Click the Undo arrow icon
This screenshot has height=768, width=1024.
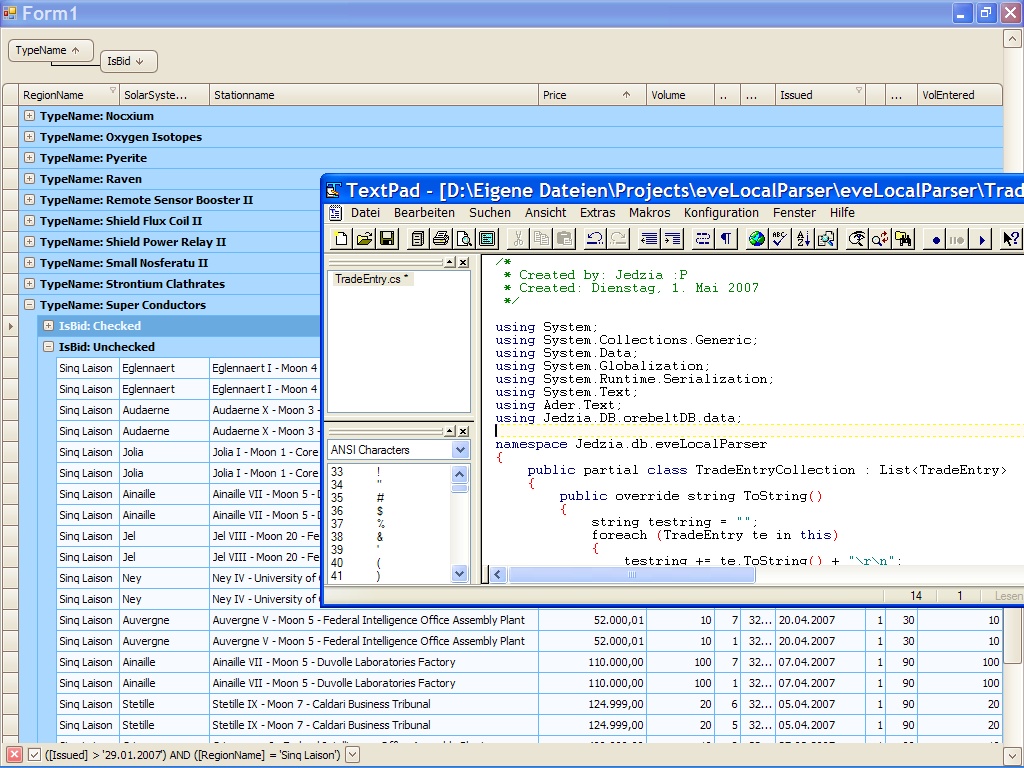(x=595, y=239)
